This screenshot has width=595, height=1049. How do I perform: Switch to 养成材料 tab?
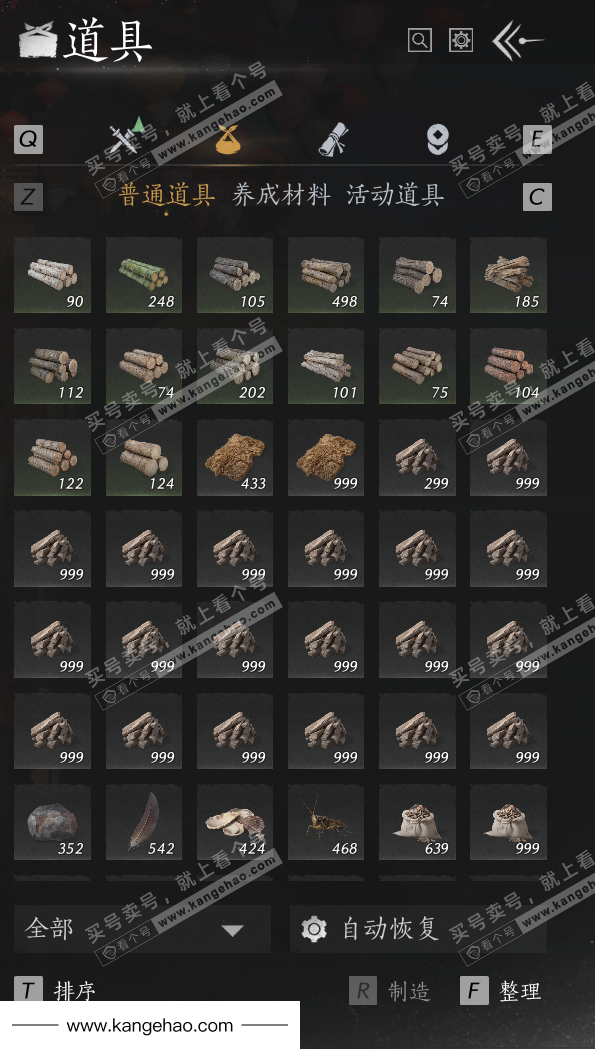coord(281,195)
